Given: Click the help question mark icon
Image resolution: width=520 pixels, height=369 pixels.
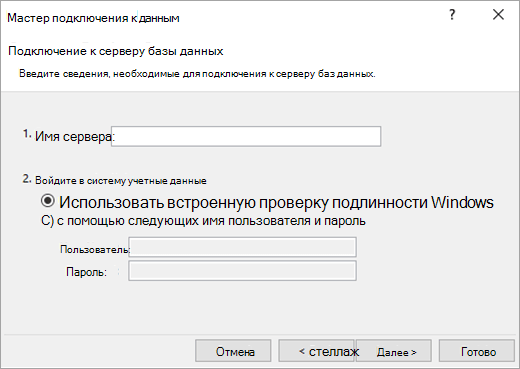Looking at the screenshot, I should pyautogui.click(x=452, y=15).
